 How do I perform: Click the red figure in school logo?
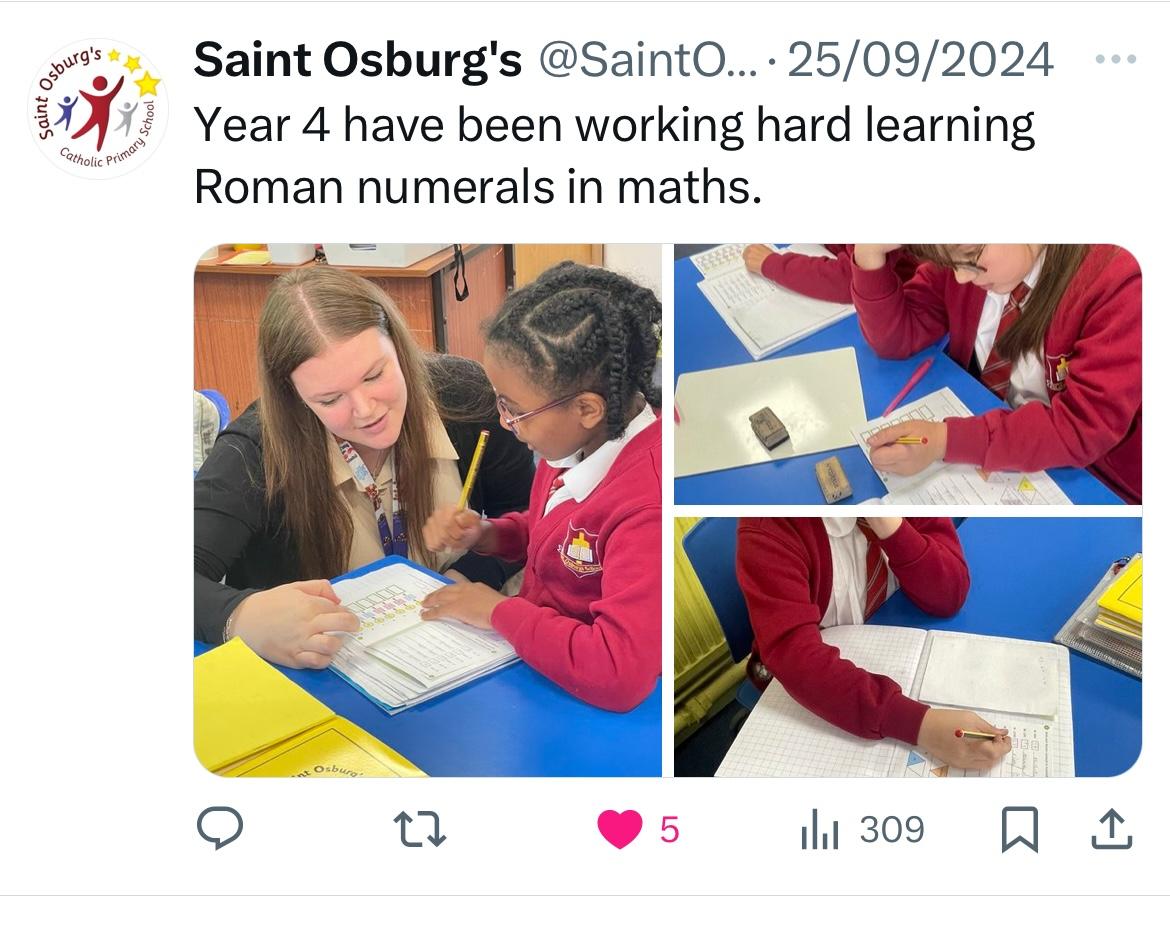point(100,110)
